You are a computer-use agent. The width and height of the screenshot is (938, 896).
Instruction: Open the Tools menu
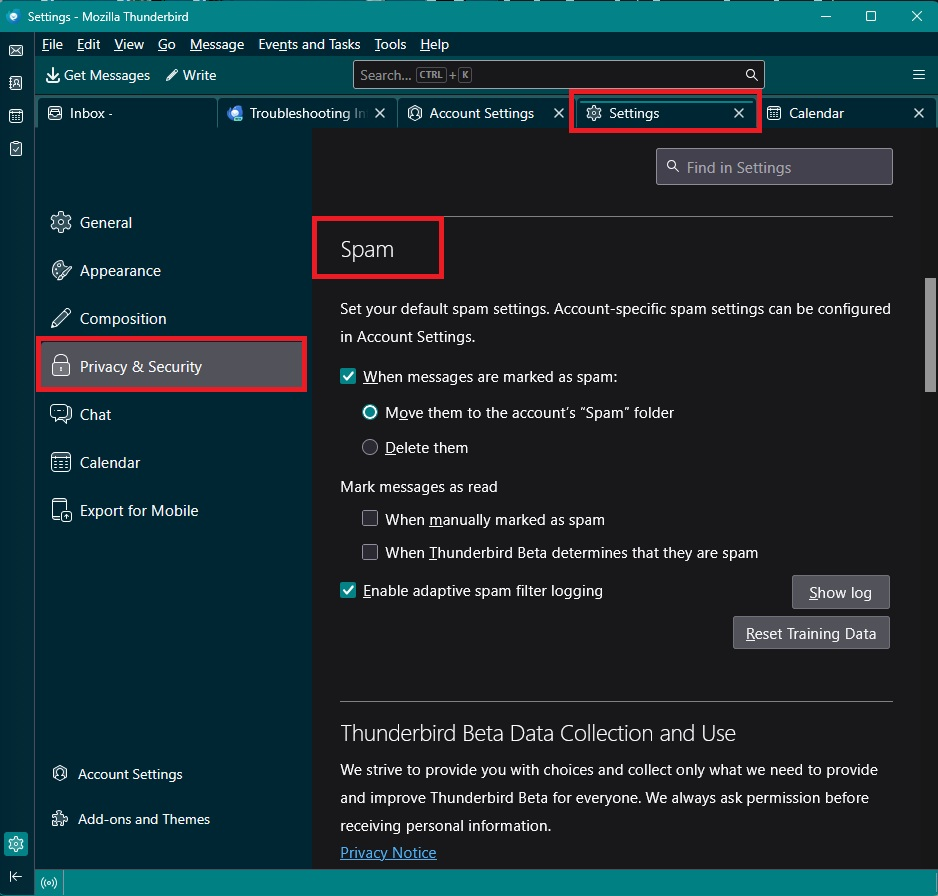pyautogui.click(x=390, y=44)
